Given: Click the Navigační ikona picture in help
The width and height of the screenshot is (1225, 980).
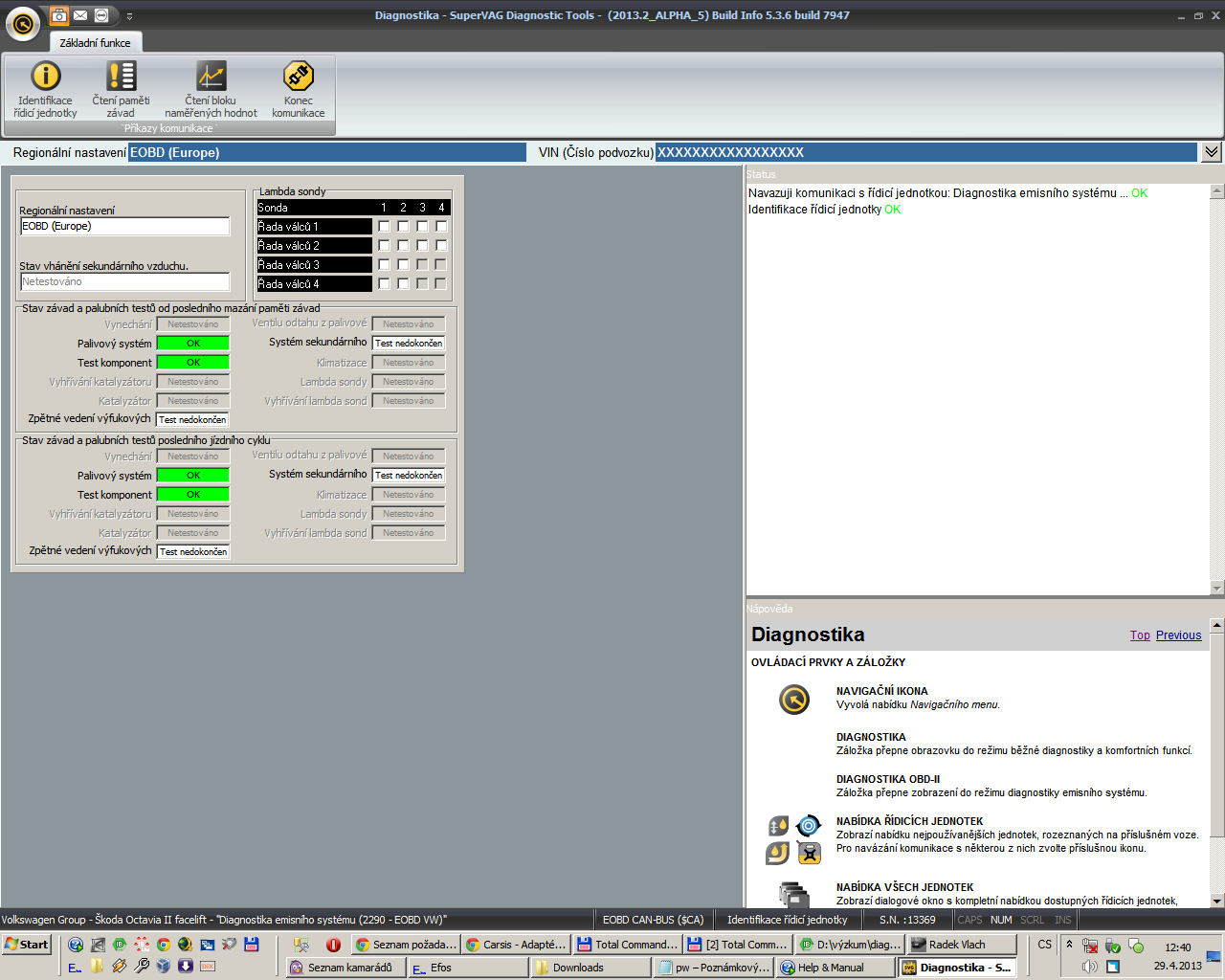Looking at the screenshot, I should click(x=794, y=700).
